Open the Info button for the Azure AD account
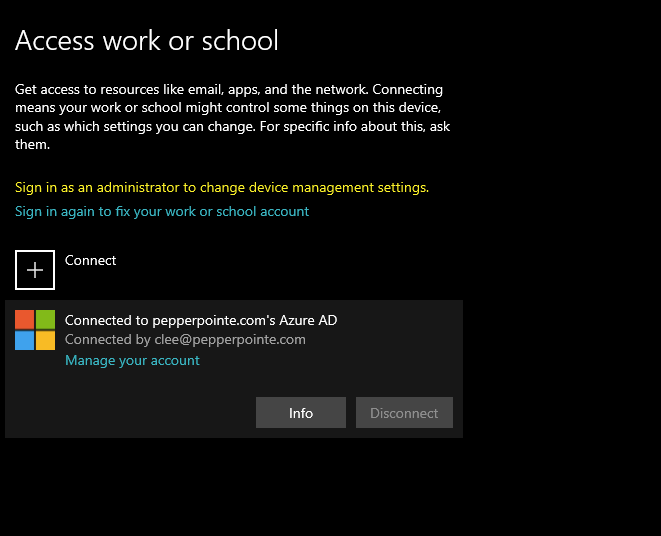The height and width of the screenshot is (536, 661). tap(301, 412)
